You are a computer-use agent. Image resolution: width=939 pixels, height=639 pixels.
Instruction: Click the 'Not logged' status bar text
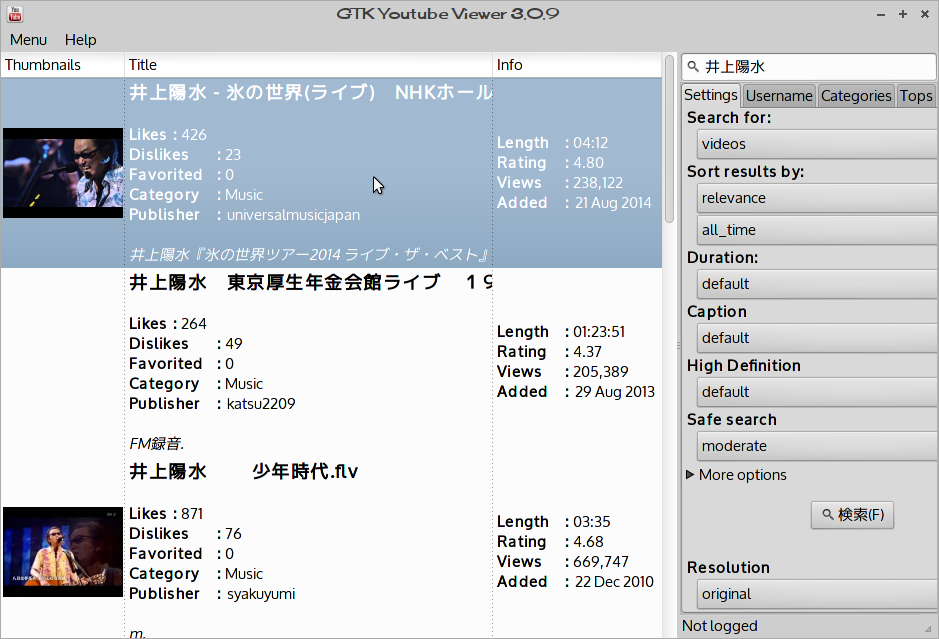coord(719,626)
